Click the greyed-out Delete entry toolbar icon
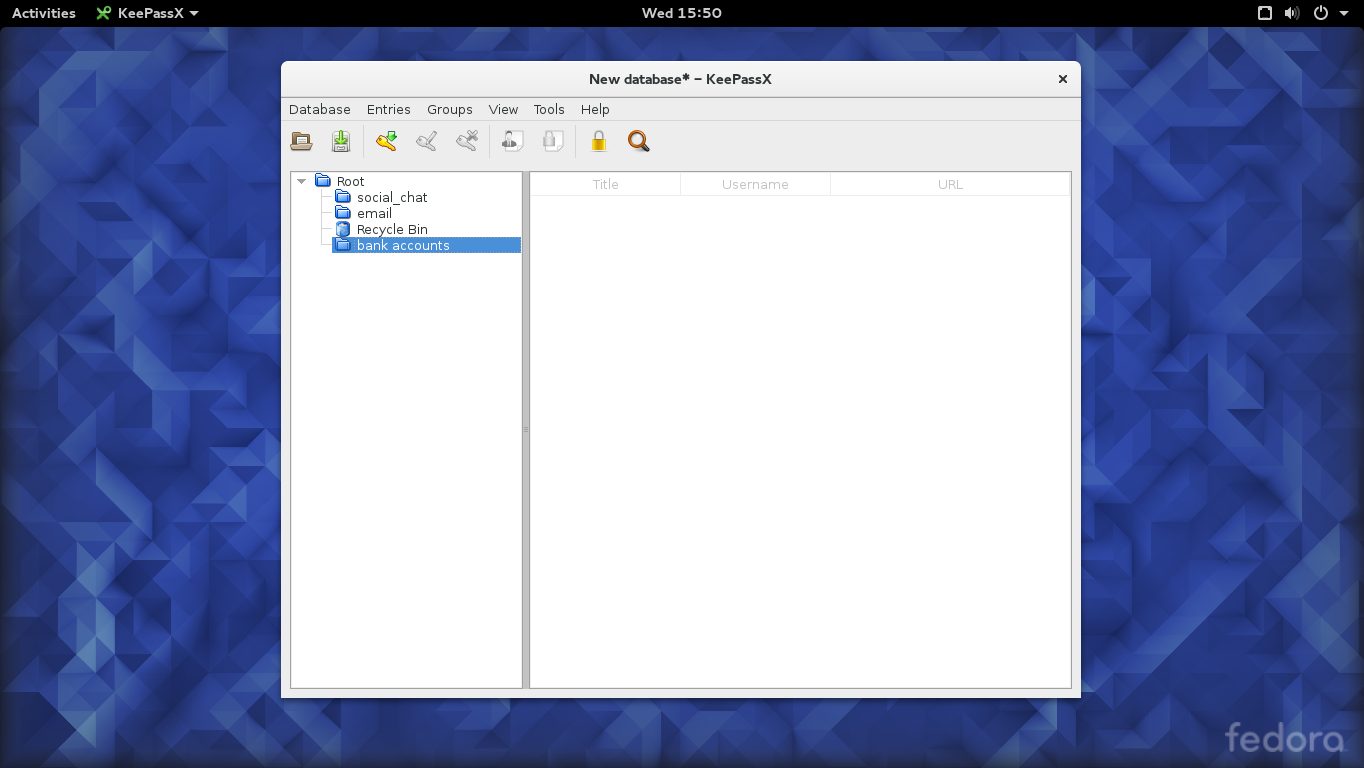Image resolution: width=1364 pixels, height=768 pixels. point(467,142)
